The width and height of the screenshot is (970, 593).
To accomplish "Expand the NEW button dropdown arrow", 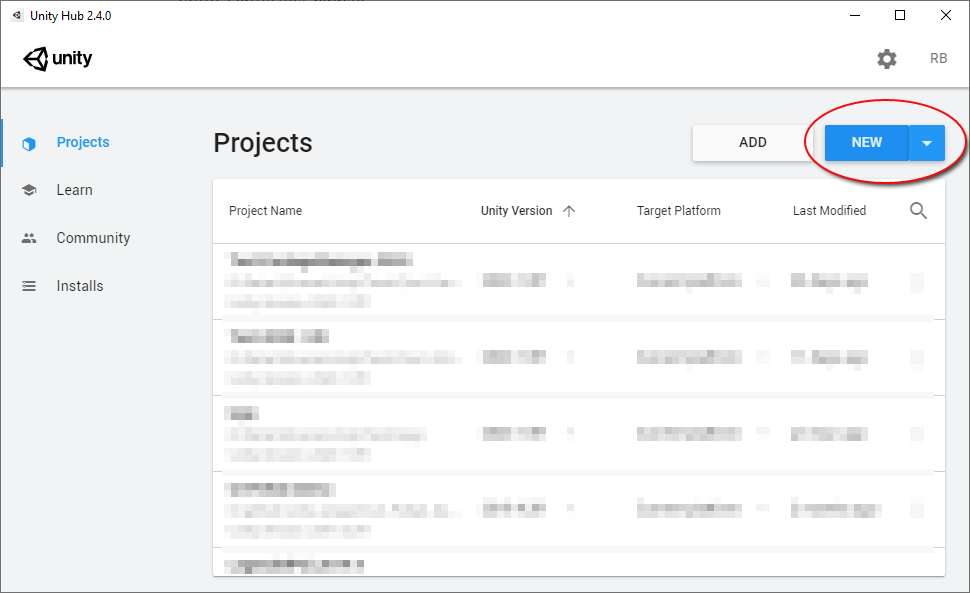I will 927,143.
